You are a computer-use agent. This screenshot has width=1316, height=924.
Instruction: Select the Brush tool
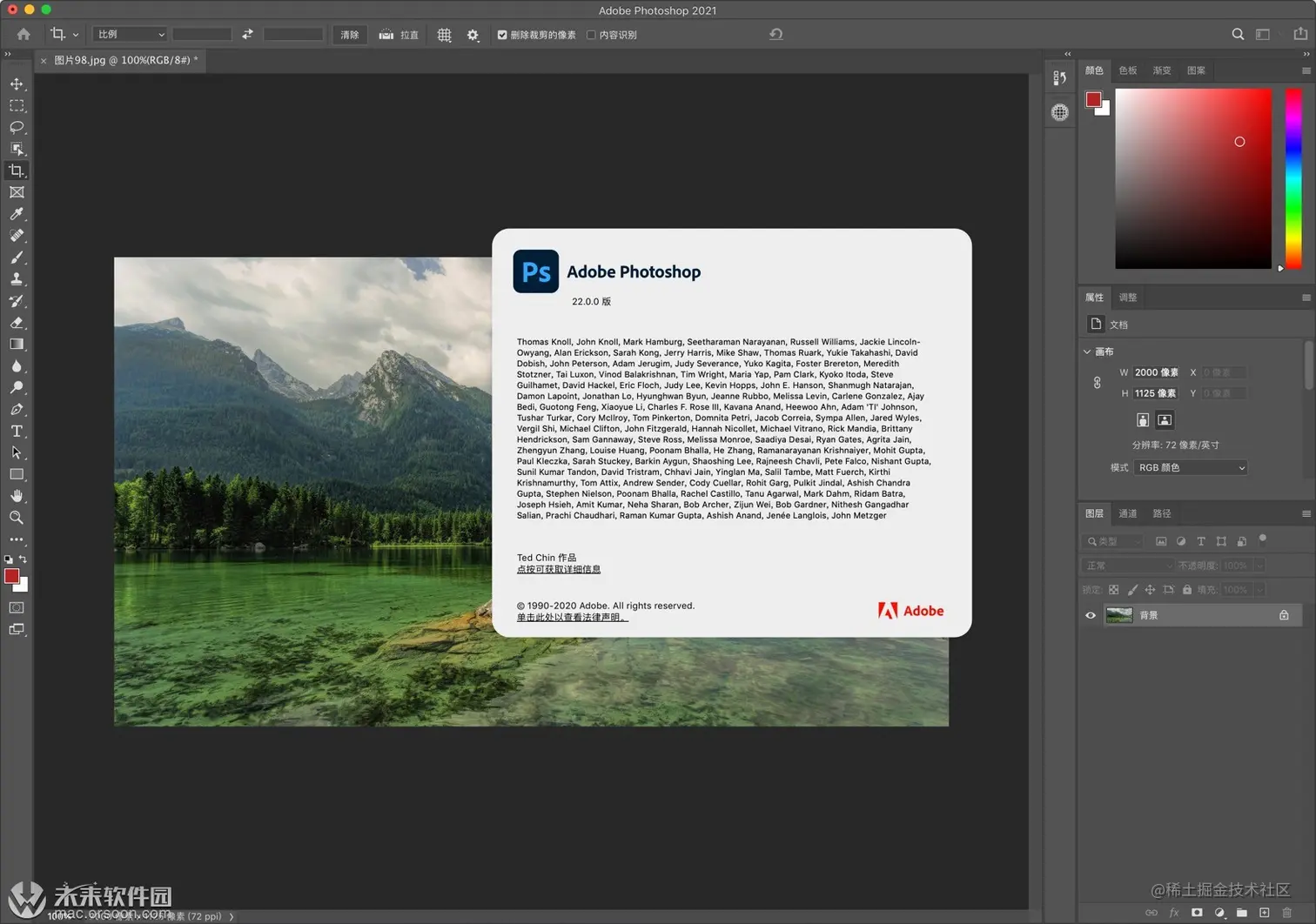pos(17,258)
